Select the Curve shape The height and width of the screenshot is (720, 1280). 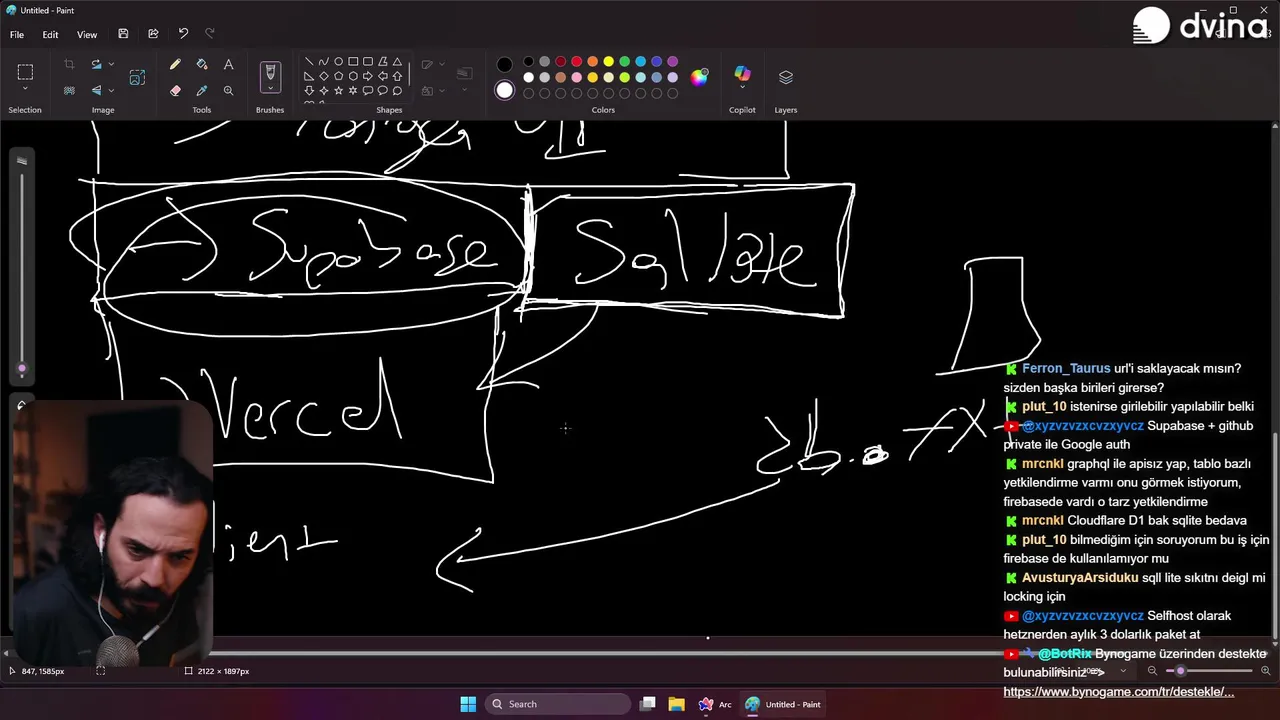click(x=324, y=62)
